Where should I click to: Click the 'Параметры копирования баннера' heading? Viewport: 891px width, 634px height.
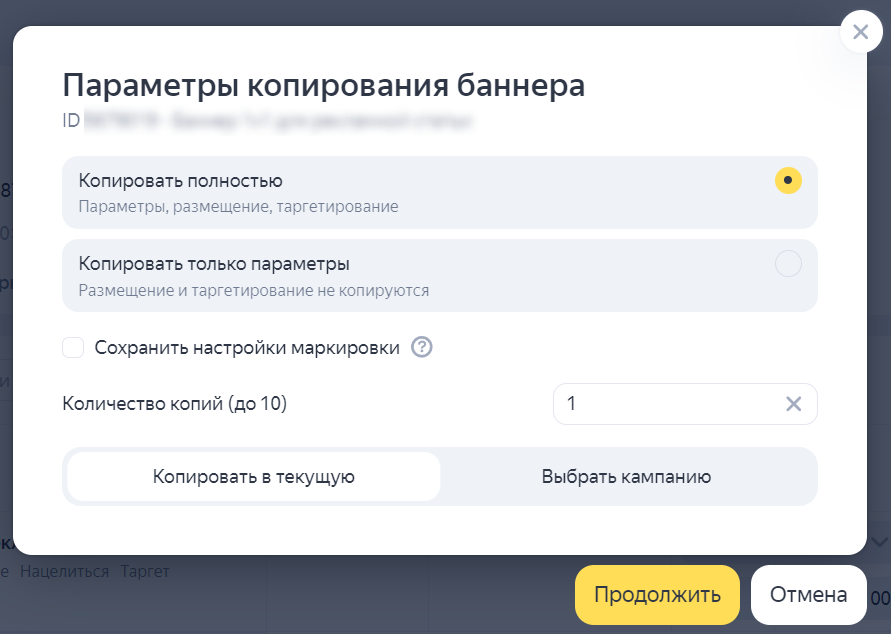pyautogui.click(x=323, y=85)
